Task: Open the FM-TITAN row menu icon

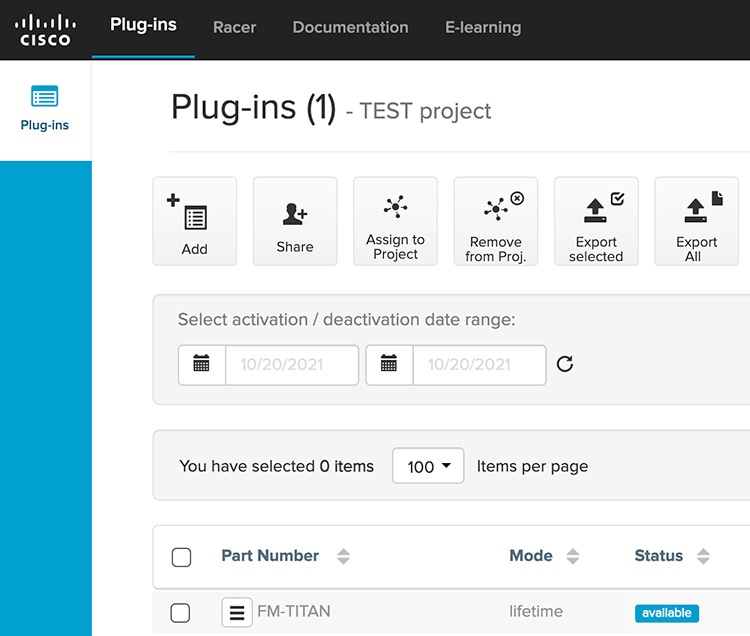Action: (237, 612)
